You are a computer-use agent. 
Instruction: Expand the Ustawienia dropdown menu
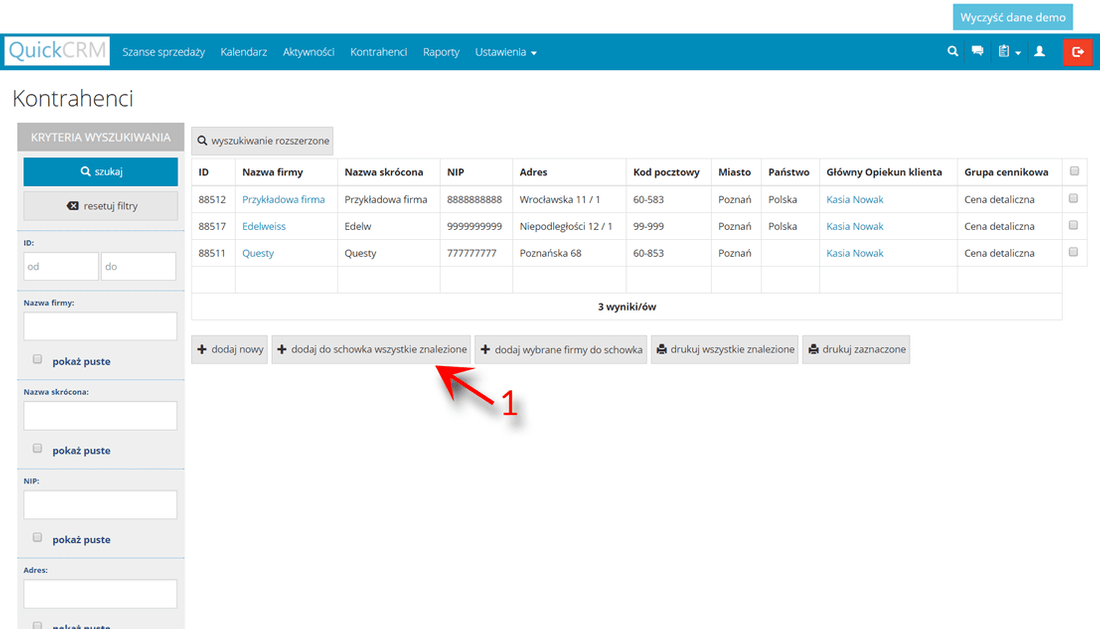tap(505, 52)
